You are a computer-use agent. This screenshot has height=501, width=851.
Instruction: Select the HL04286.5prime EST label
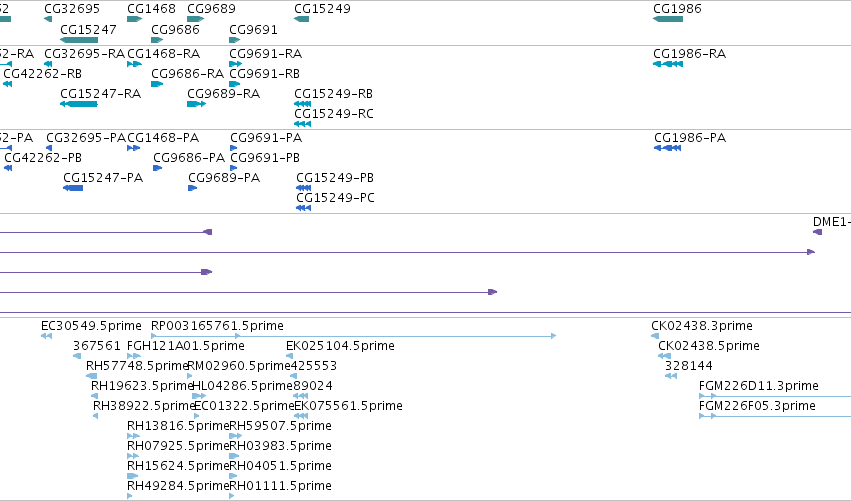pyautogui.click(x=243, y=386)
